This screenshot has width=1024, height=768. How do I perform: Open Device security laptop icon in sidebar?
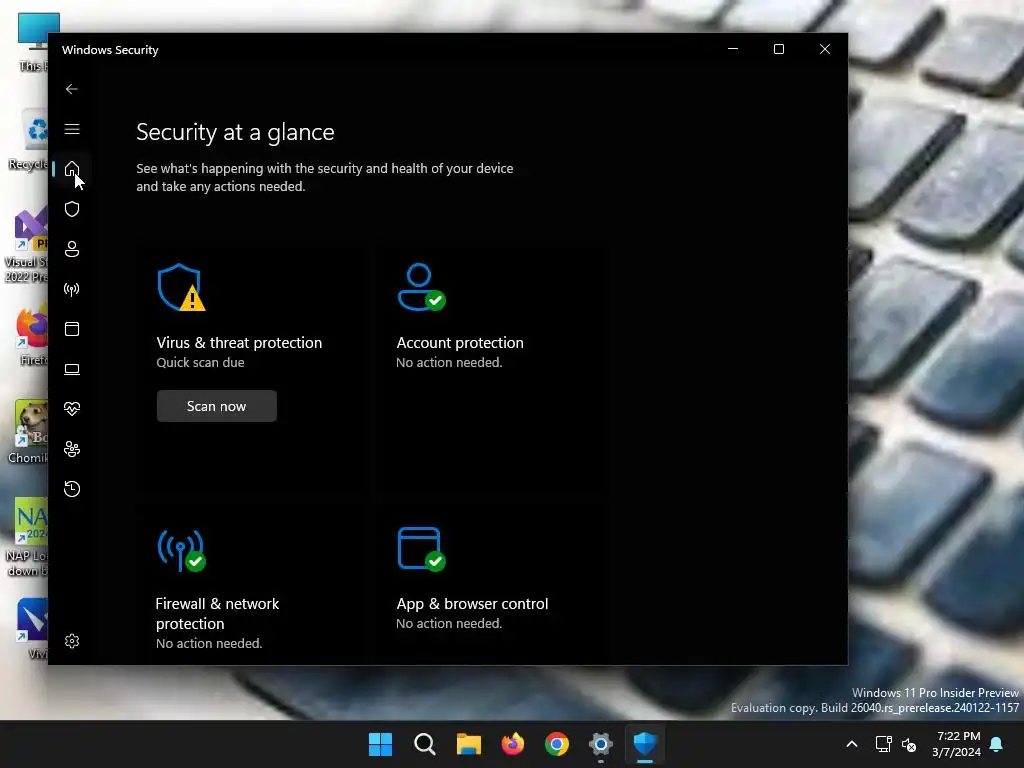72,369
